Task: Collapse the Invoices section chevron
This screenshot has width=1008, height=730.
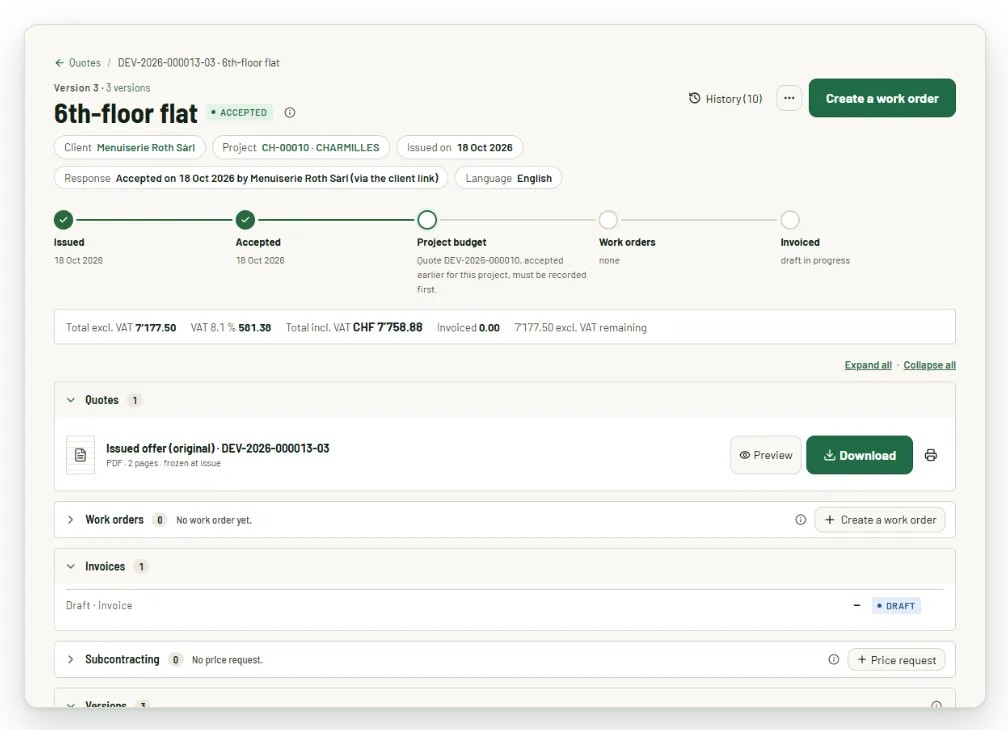Action: pyautogui.click(x=71, y=566)
